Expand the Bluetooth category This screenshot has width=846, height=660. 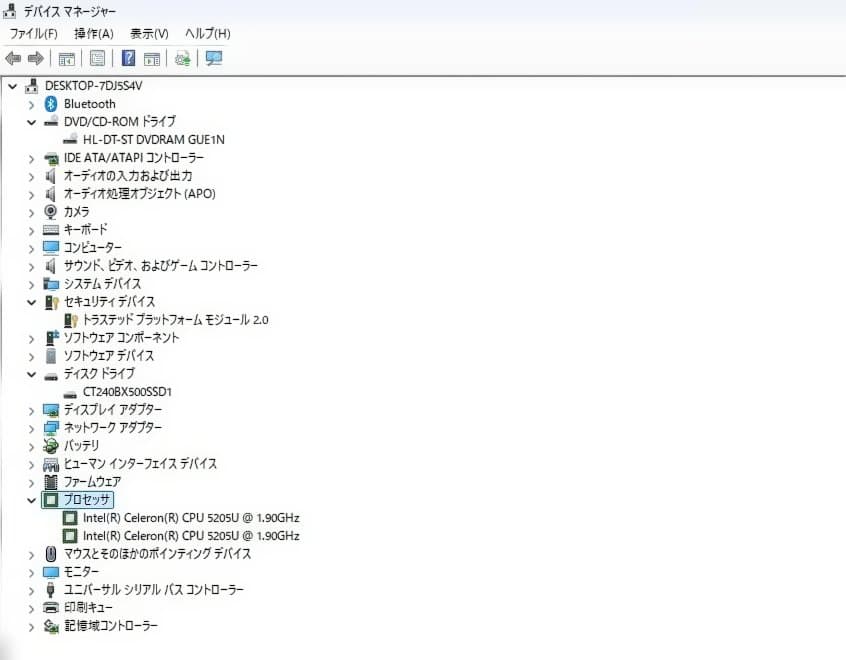(x=31, y=104)
